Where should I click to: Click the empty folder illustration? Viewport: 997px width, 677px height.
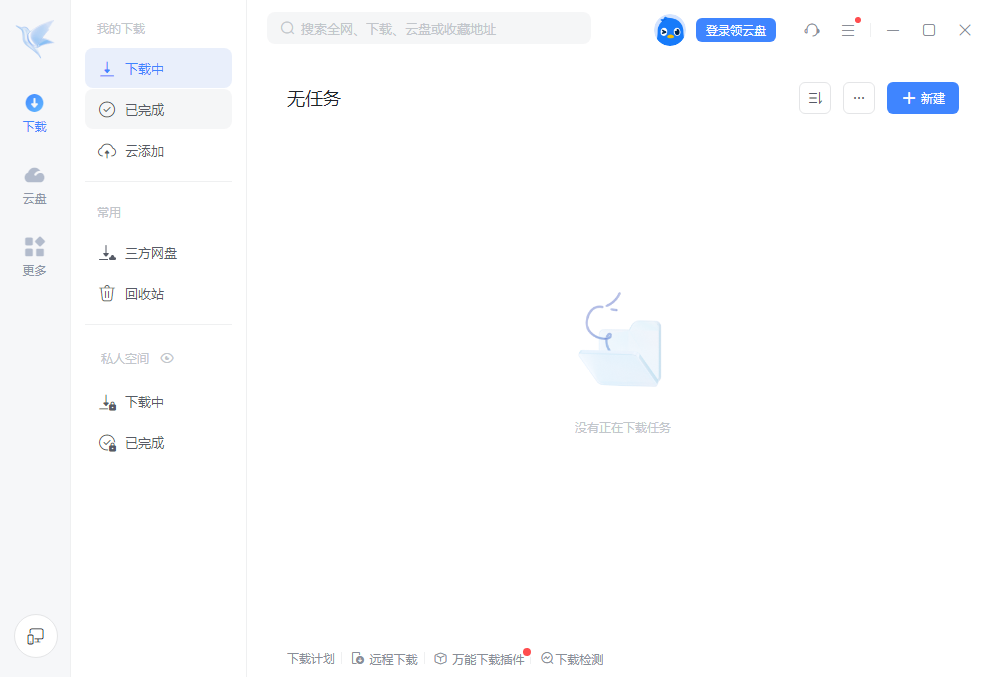point(621,339)
